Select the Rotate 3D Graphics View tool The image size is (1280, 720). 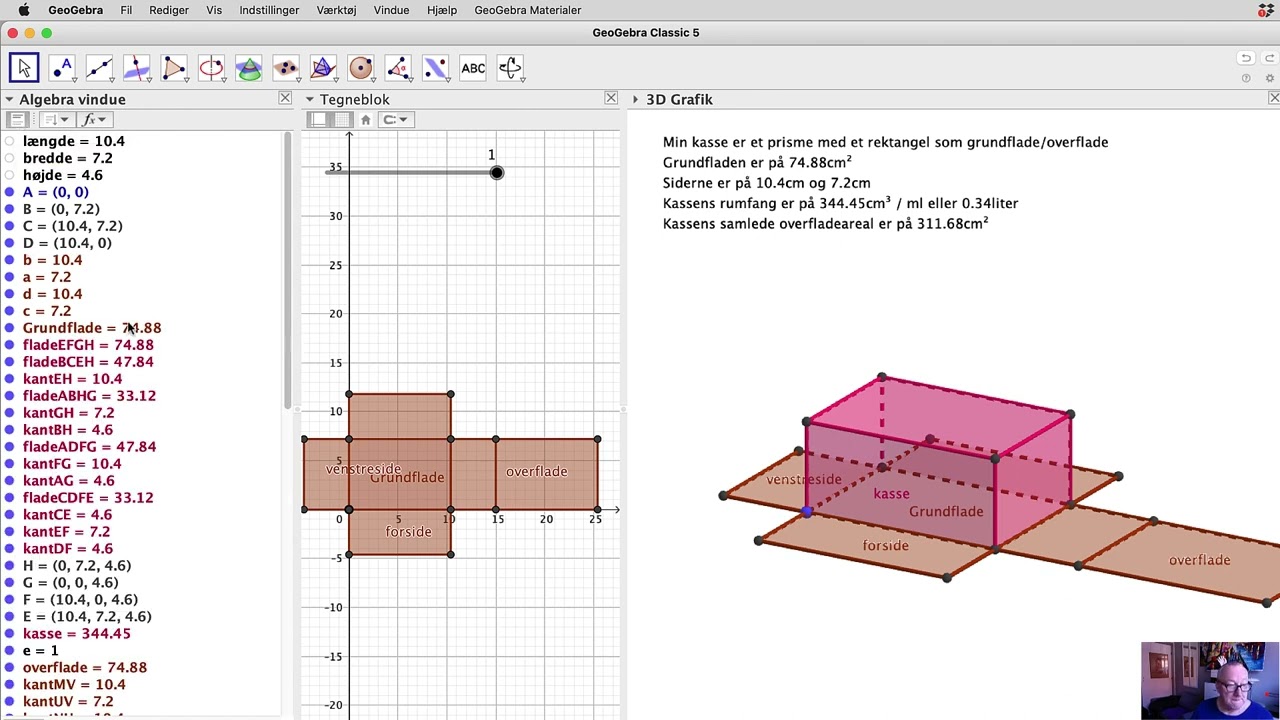pos(510,68)
